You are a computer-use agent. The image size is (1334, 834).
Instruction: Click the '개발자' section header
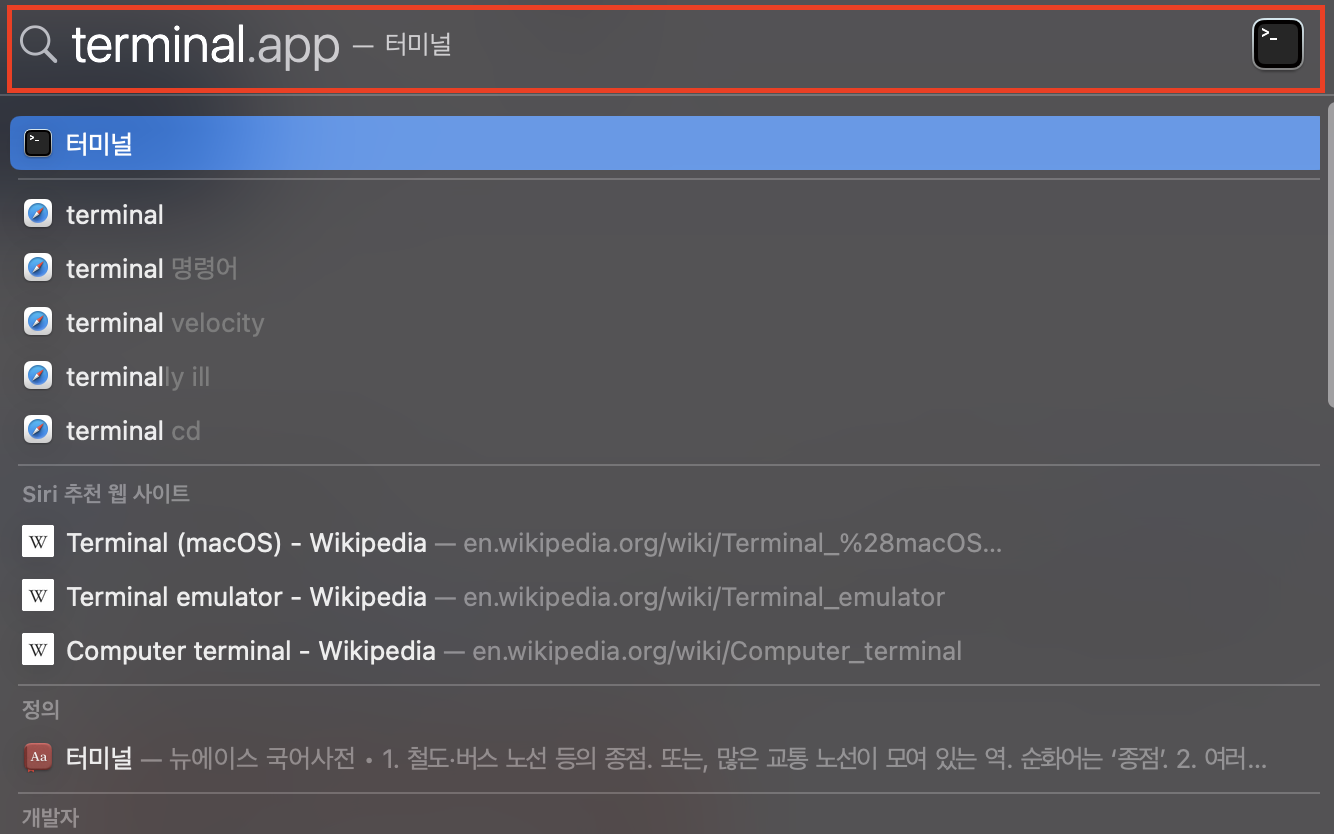[50, 818]
